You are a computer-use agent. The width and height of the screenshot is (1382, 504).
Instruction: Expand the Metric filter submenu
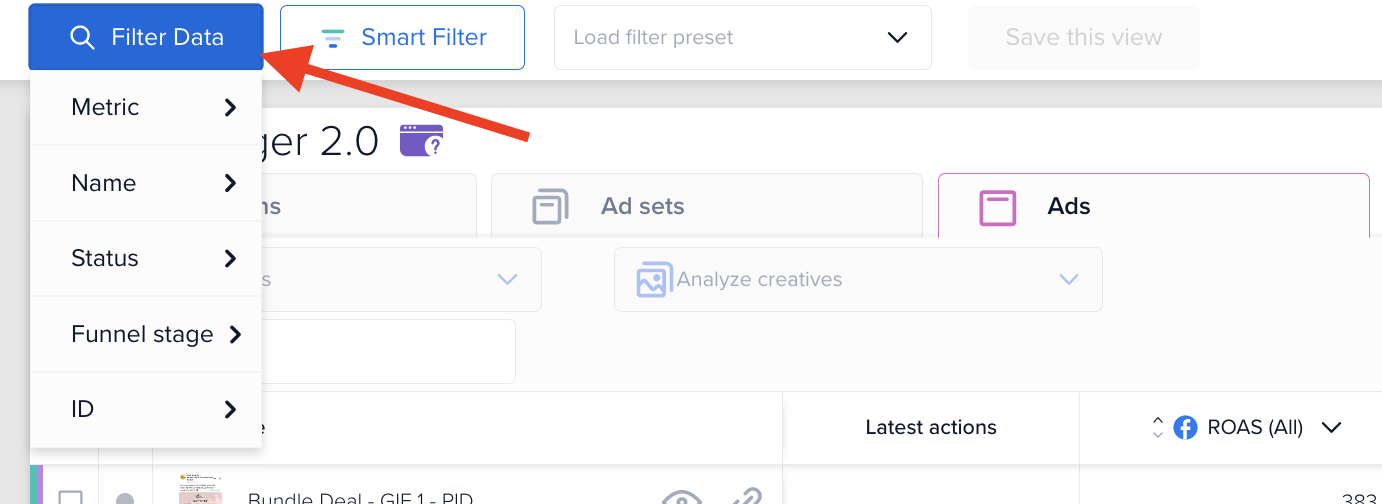click(x=147, y=108)
